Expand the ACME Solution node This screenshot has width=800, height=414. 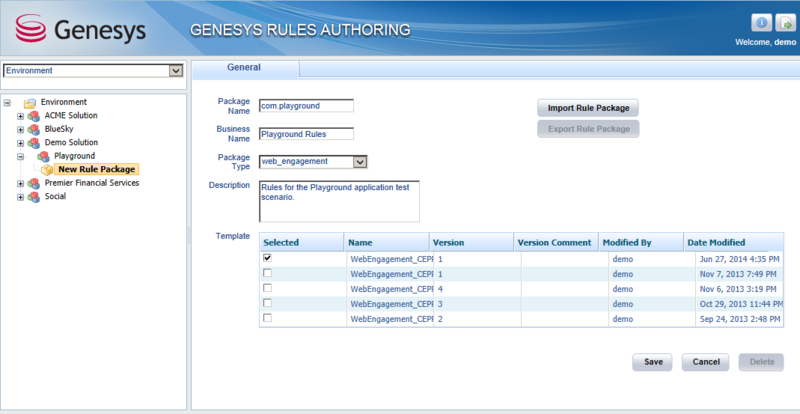point(21,116)
